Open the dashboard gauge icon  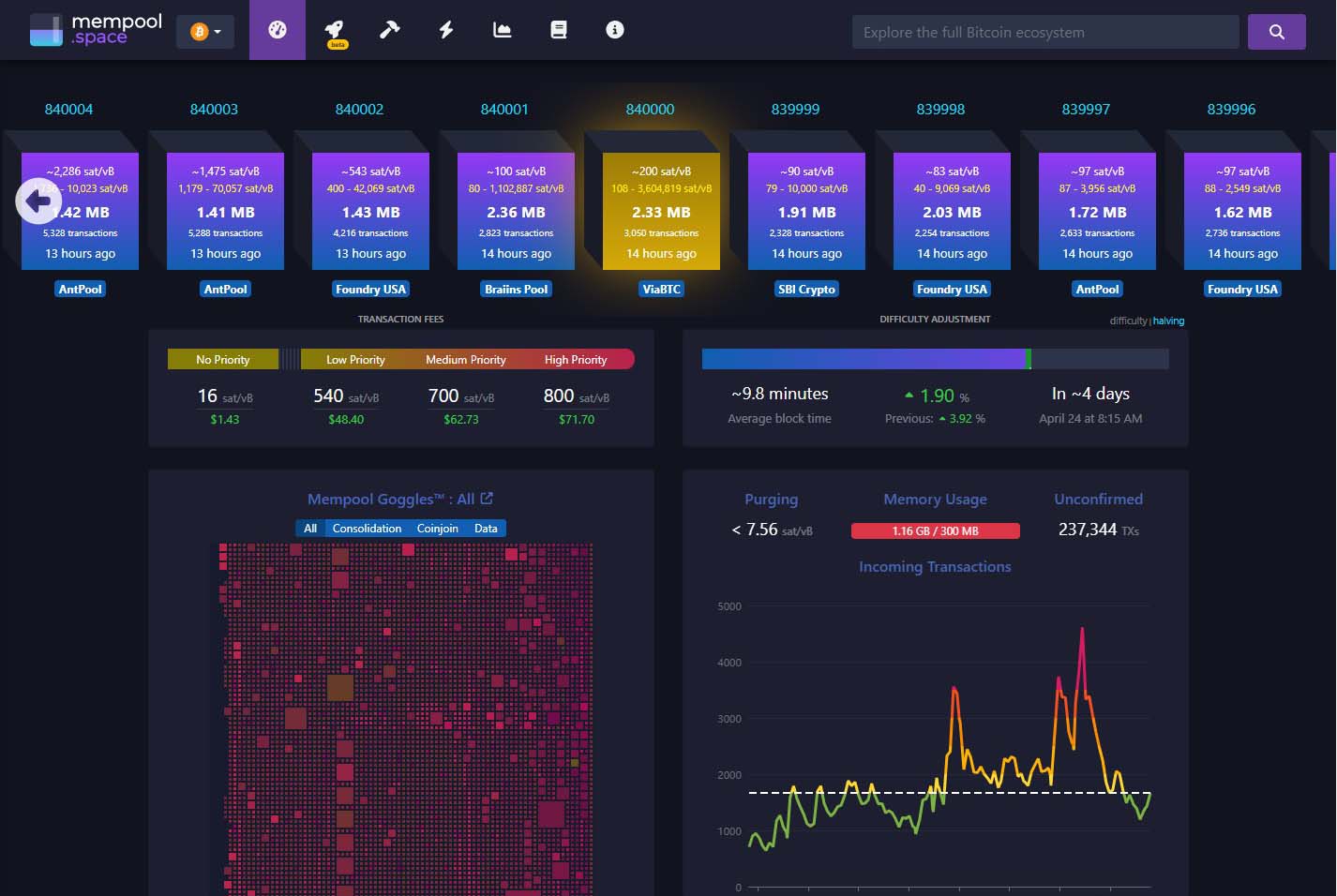pyautogui.click(x=278, y=30)
